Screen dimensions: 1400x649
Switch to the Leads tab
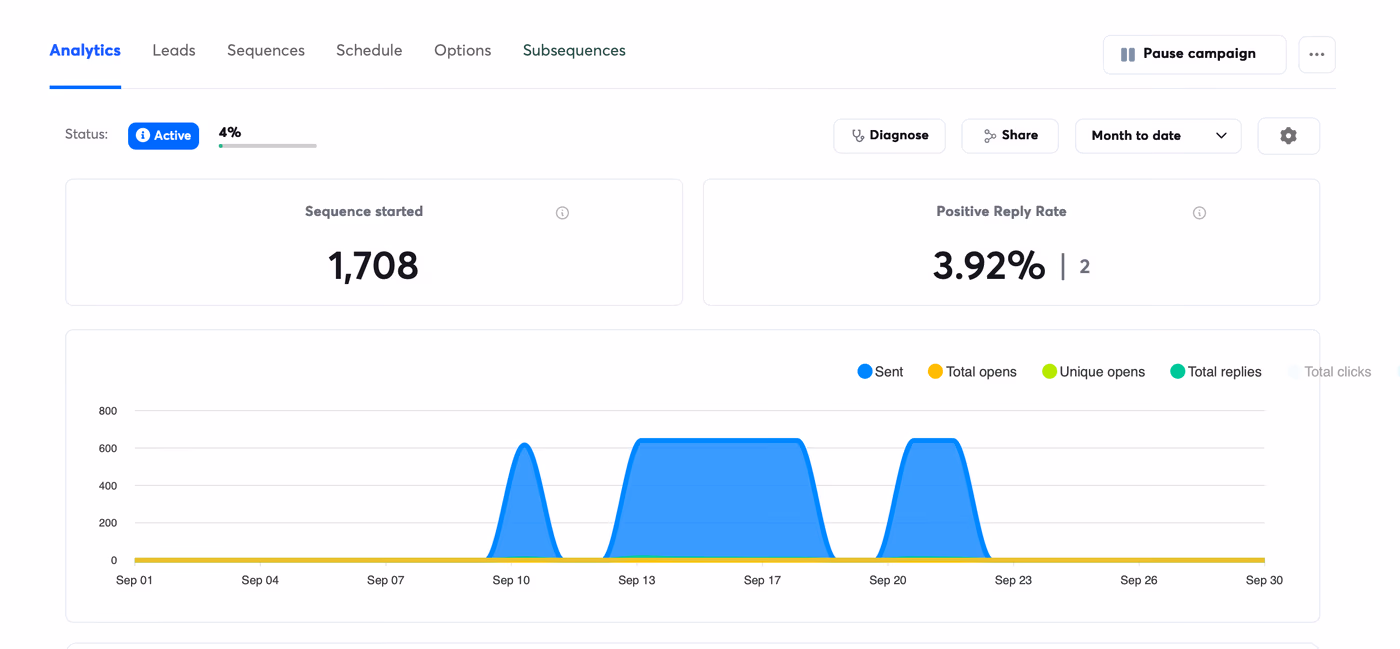click(174, 51)
